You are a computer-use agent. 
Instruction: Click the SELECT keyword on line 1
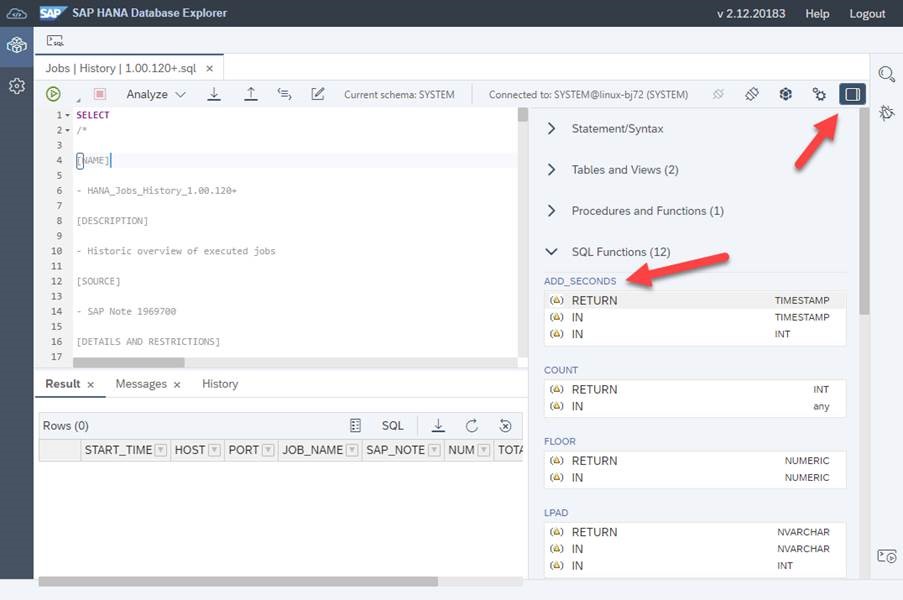click(93, 115)
